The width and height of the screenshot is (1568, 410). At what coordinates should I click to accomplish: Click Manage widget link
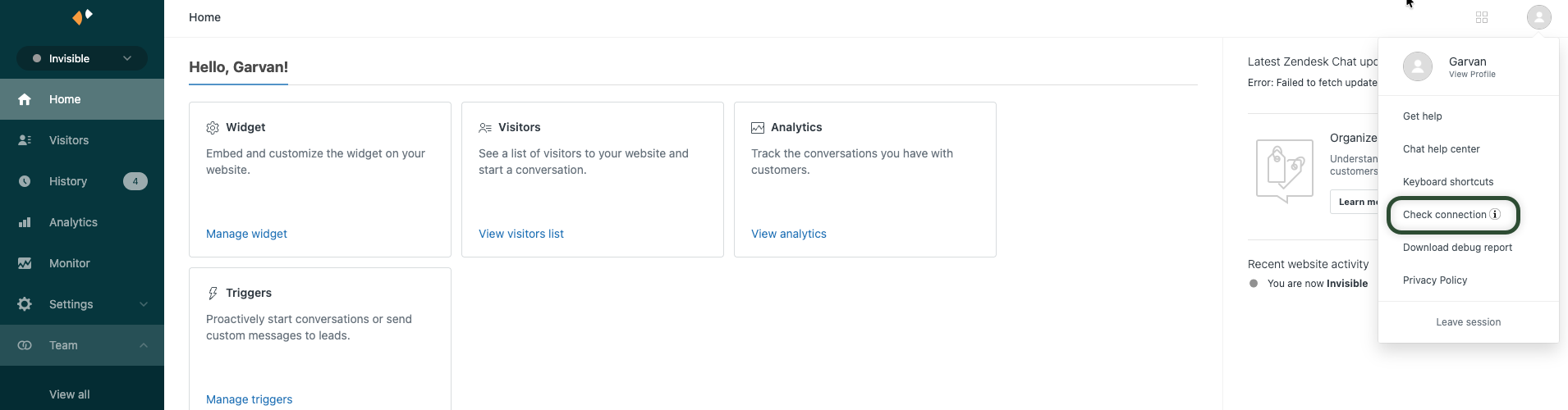[x=246, y=234]
